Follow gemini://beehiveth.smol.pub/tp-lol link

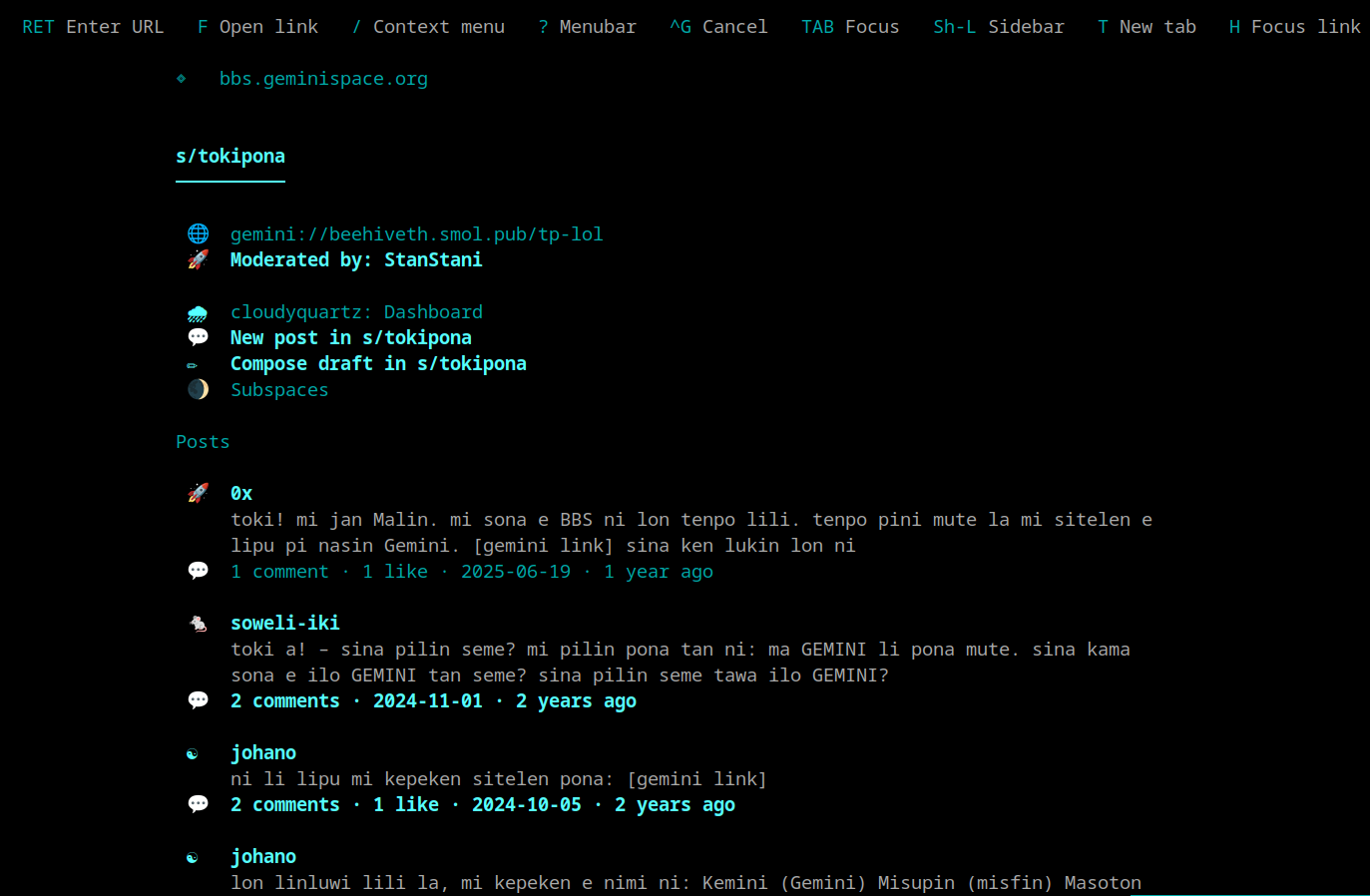(x=417, y=234)
